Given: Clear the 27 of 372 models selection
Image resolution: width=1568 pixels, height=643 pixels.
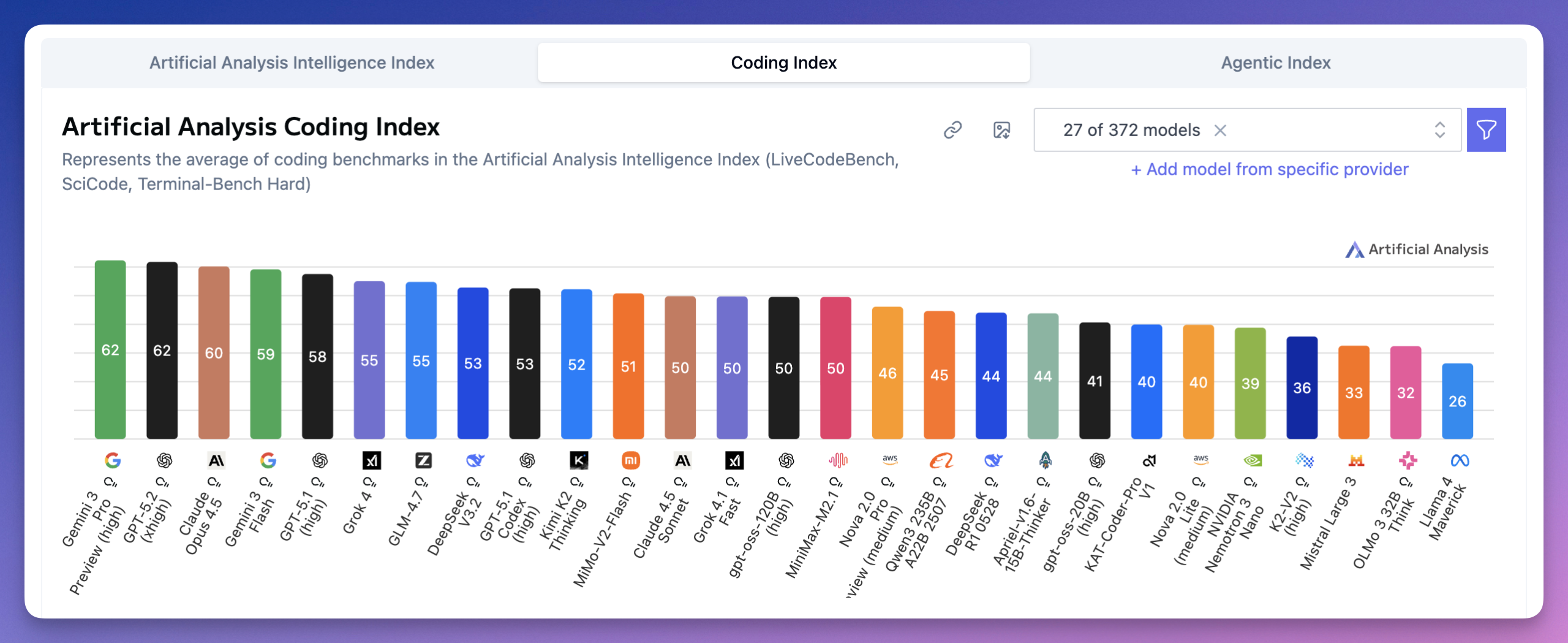Looking at the screenshot, I should pyautogui.click(x=1220, y=130).
